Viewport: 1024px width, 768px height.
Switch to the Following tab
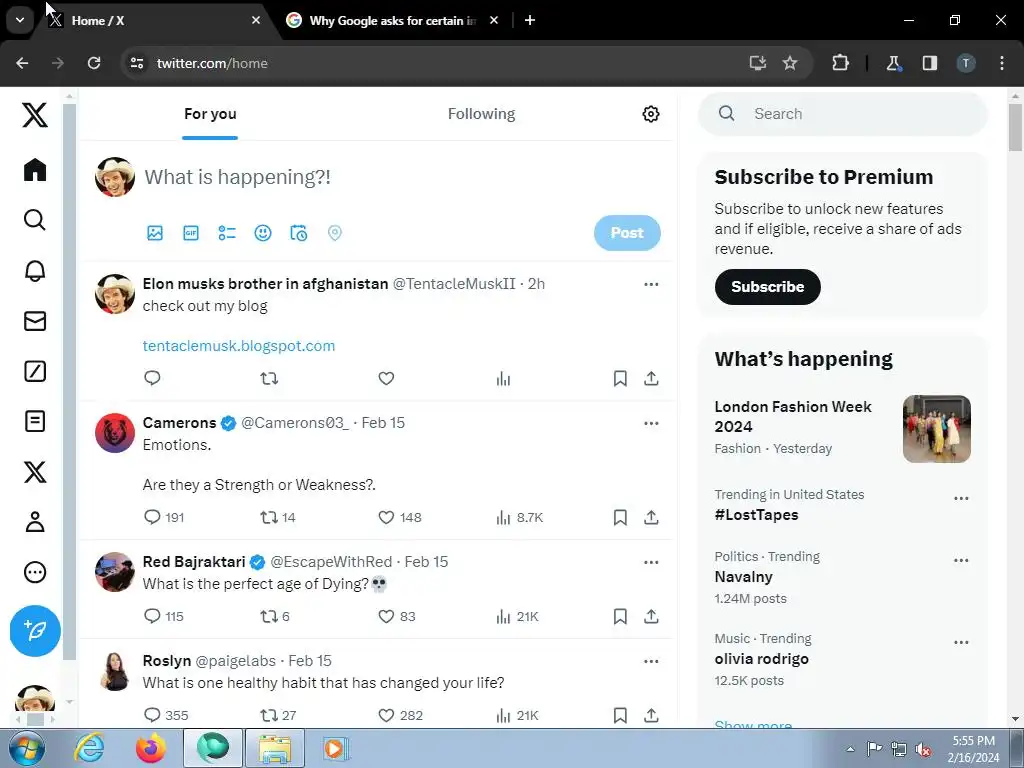pyautogui.click(x=481, y=114)
